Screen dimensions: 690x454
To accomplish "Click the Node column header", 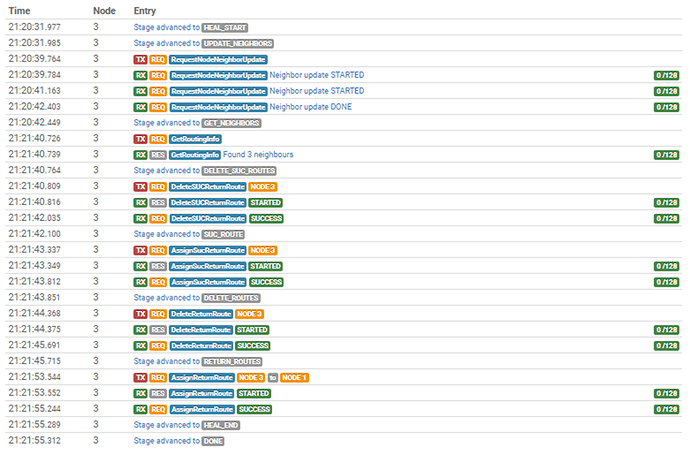I will [x=104, y=11].
